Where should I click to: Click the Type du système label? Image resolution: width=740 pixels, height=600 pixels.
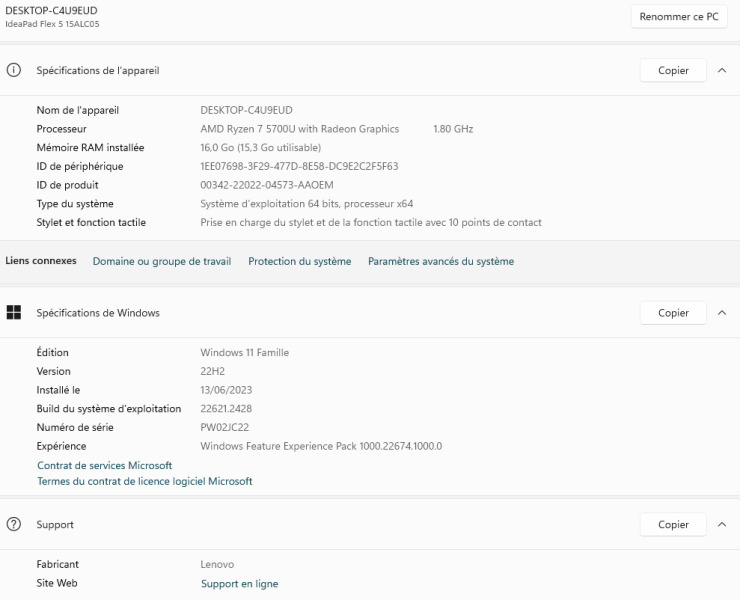75,203
